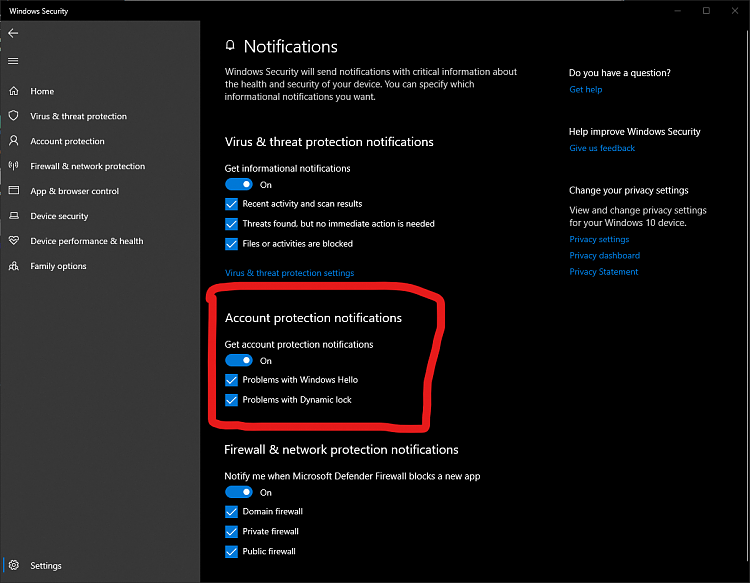This screenshot has height=583, width=750.
Task: Open Privacy Statement link
Action: (603, 272)
